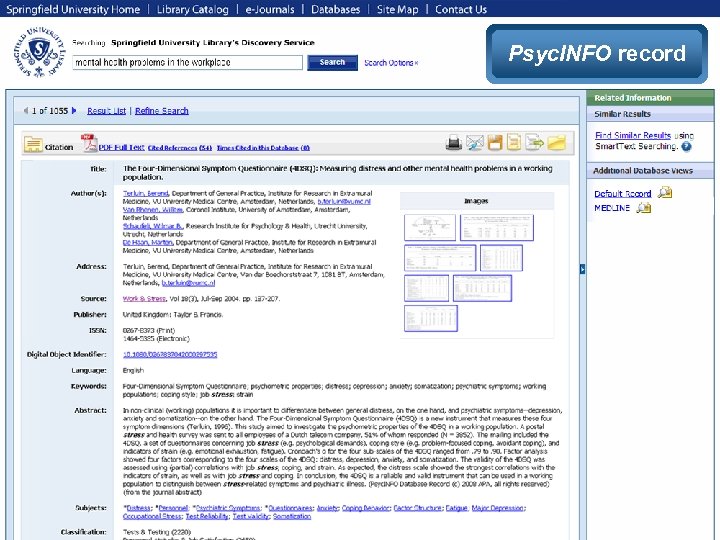Click the SmartText help question mark icon

click(686, 147)
